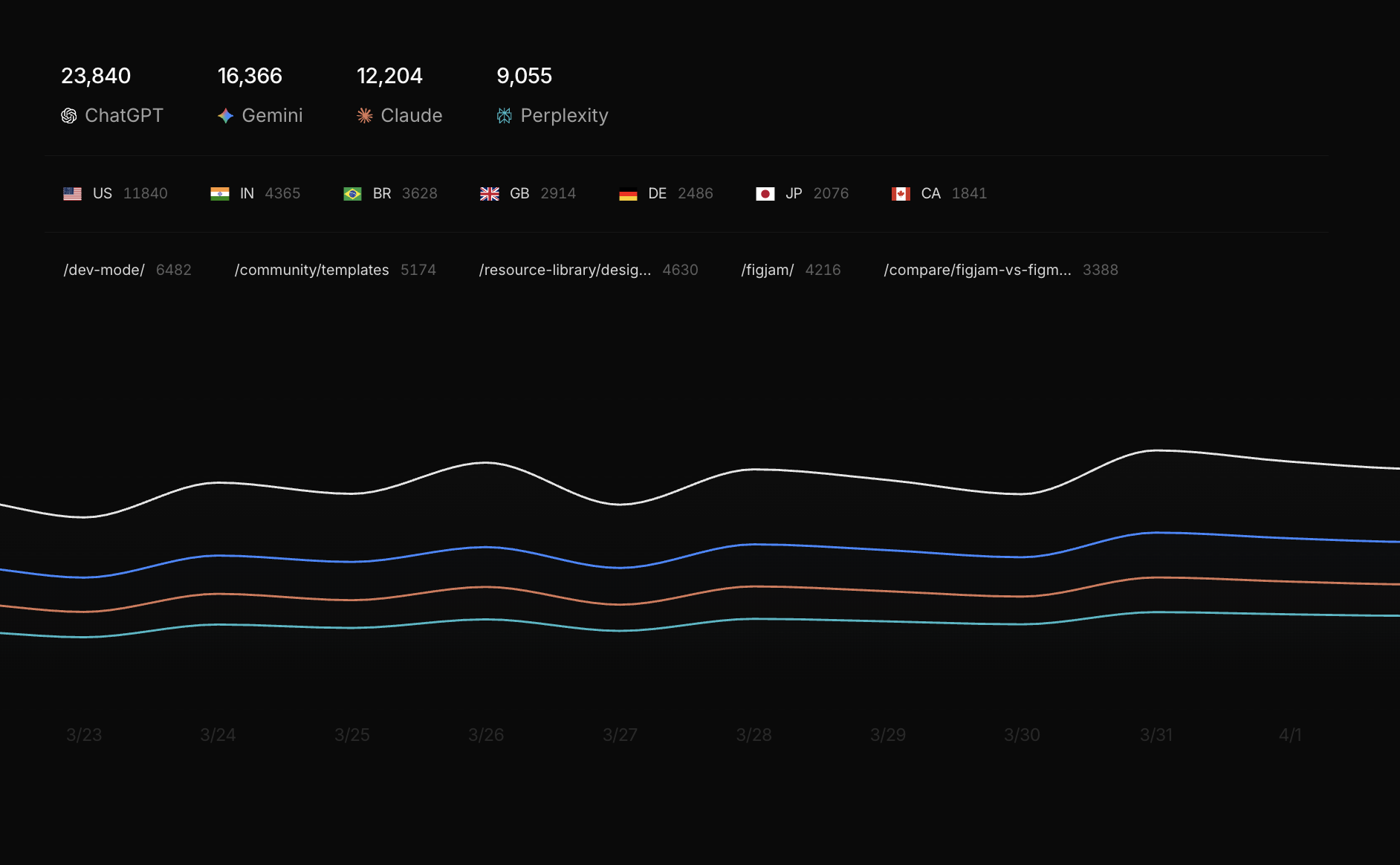
Task: Open the /dev-mode/ page path
Action: tap(104, 270)
